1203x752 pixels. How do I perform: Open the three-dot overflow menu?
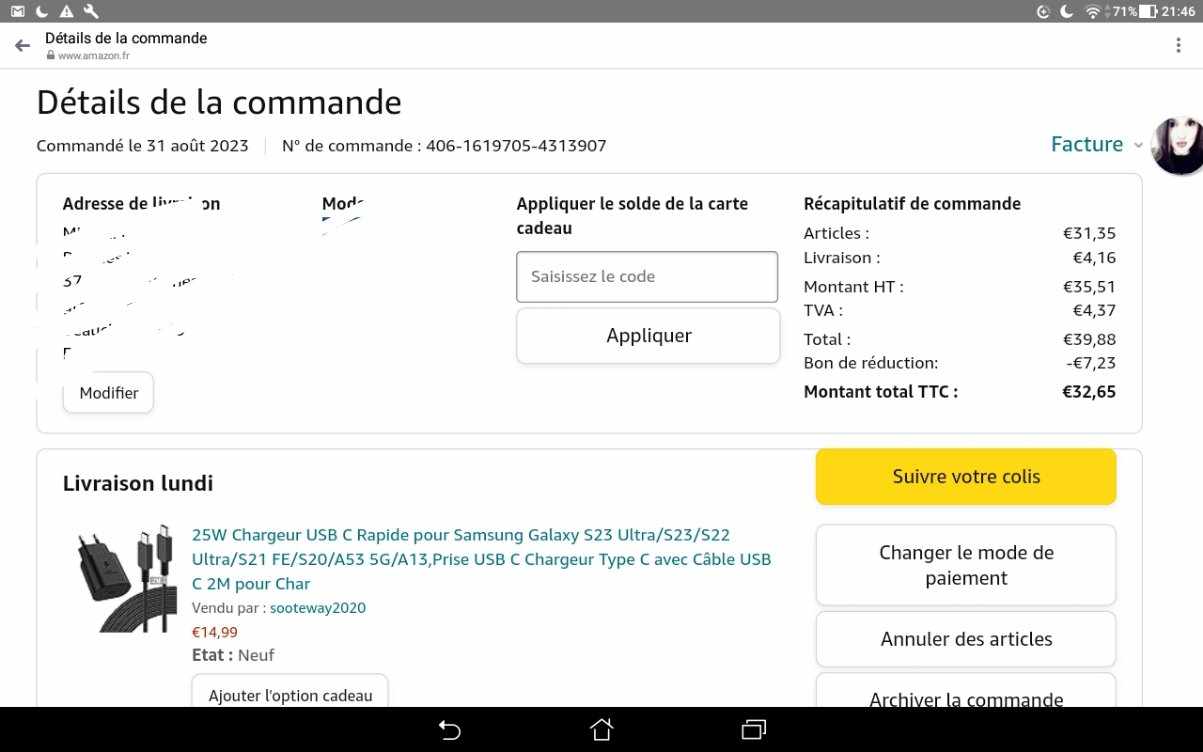[x=1179, y=46]
